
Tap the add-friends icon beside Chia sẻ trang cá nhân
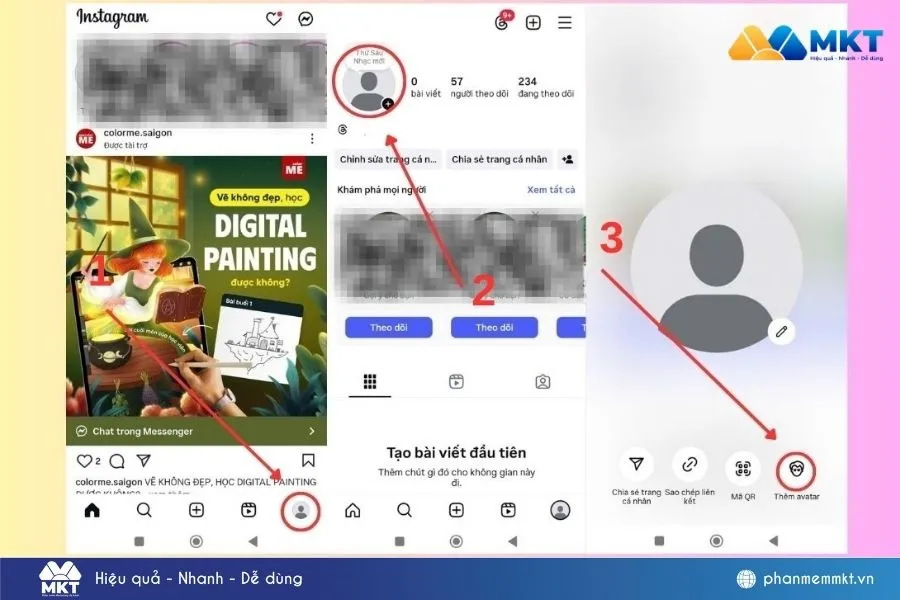tap(567, 159)
